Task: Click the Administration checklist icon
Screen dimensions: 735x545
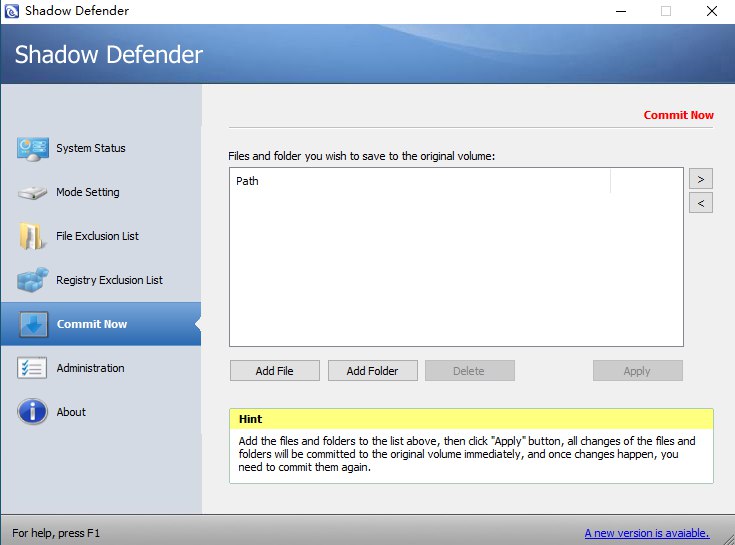Action: 32,368
